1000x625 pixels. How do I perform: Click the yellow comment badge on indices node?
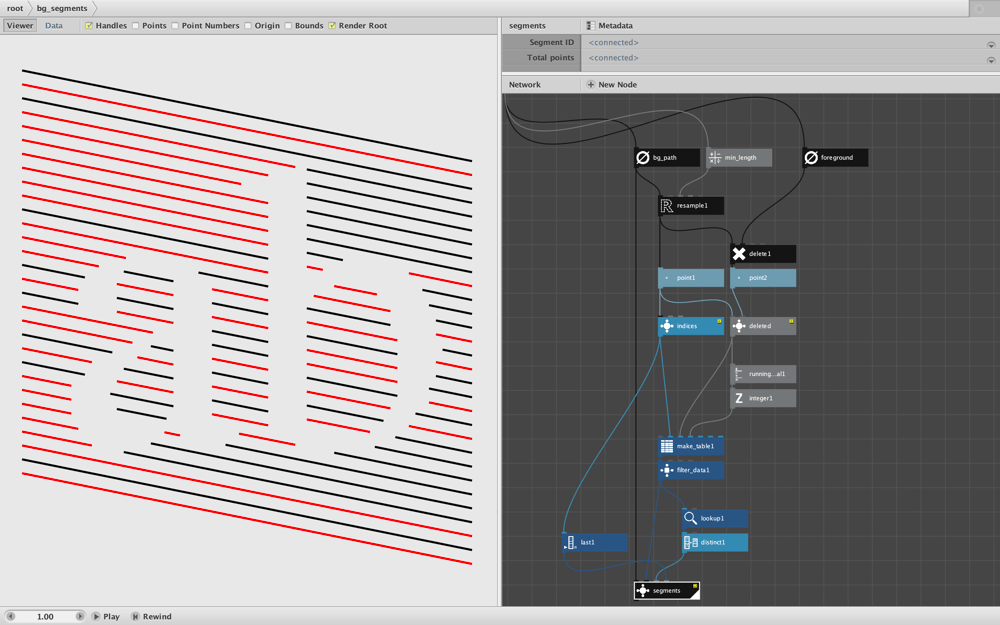719,321
